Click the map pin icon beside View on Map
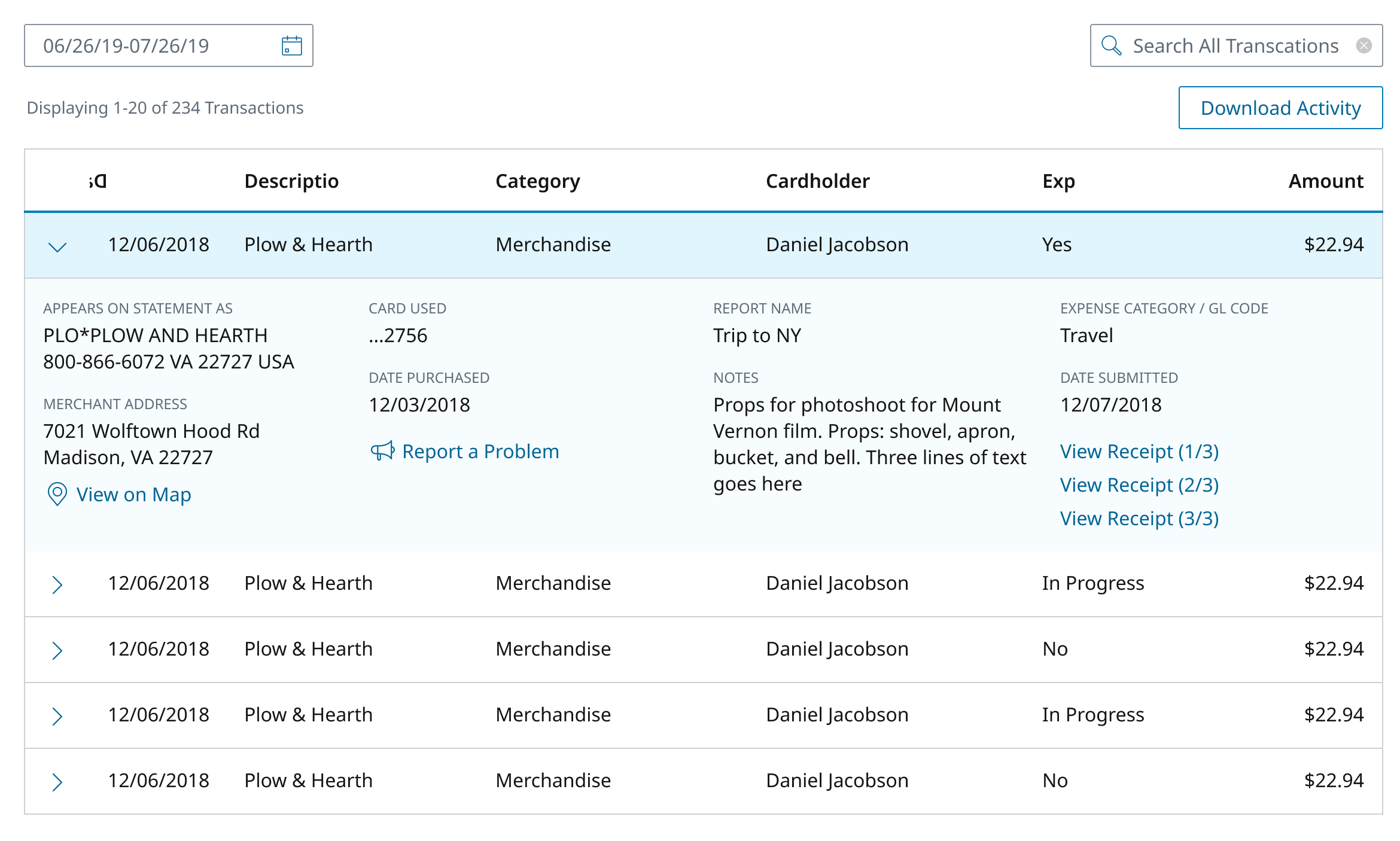Viewport: 1400px width, 841px height. click(57, 495)
